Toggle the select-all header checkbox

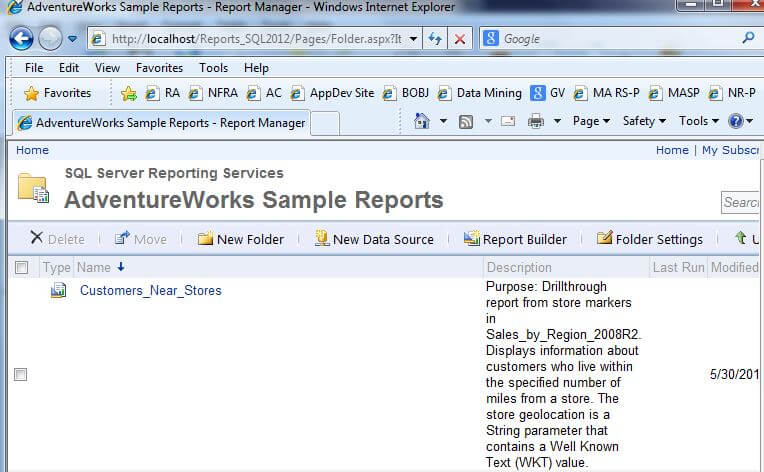(x=21, y=267)
